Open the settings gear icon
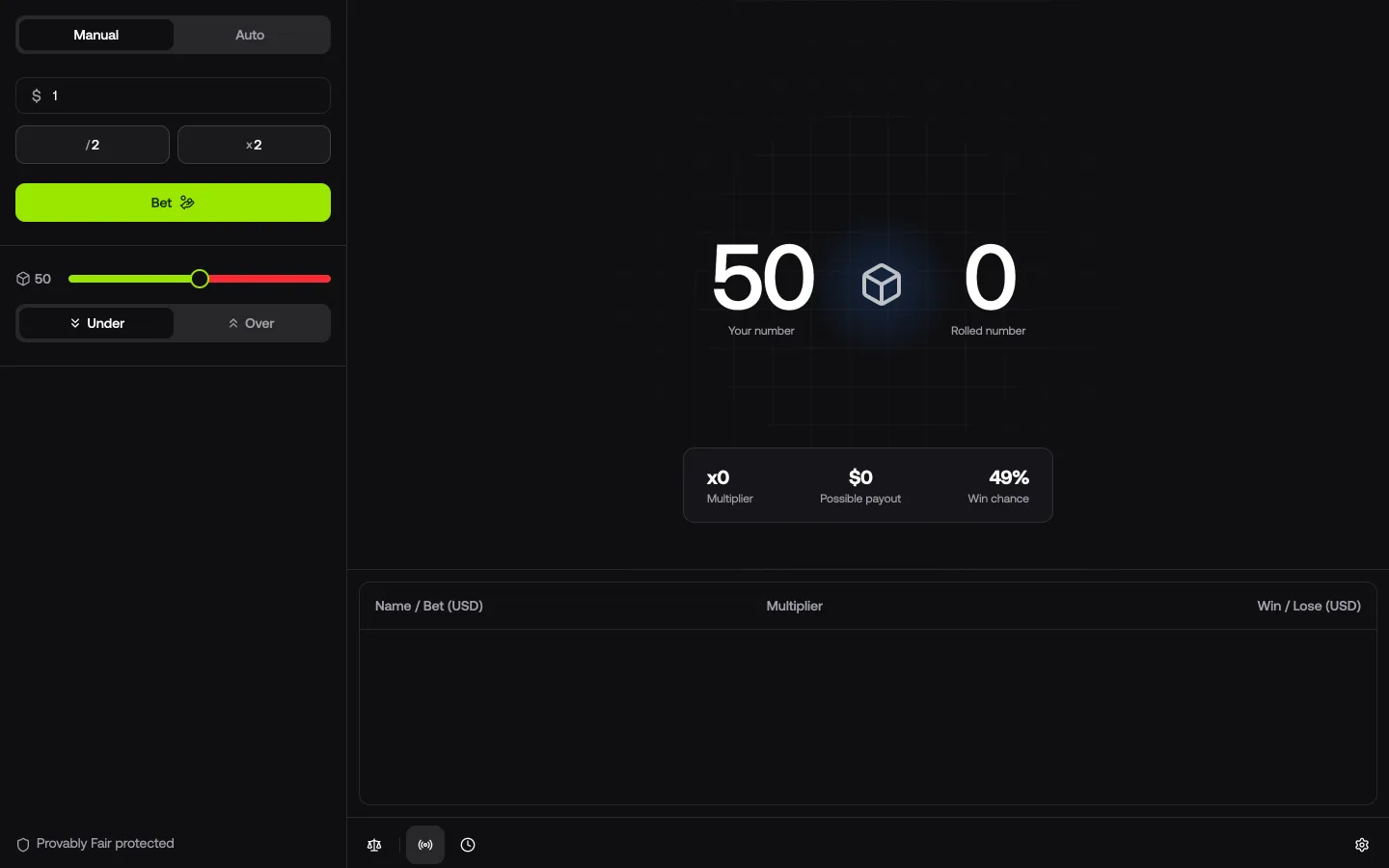Viewport: 1389px width, 868px height. point(1362,845)
